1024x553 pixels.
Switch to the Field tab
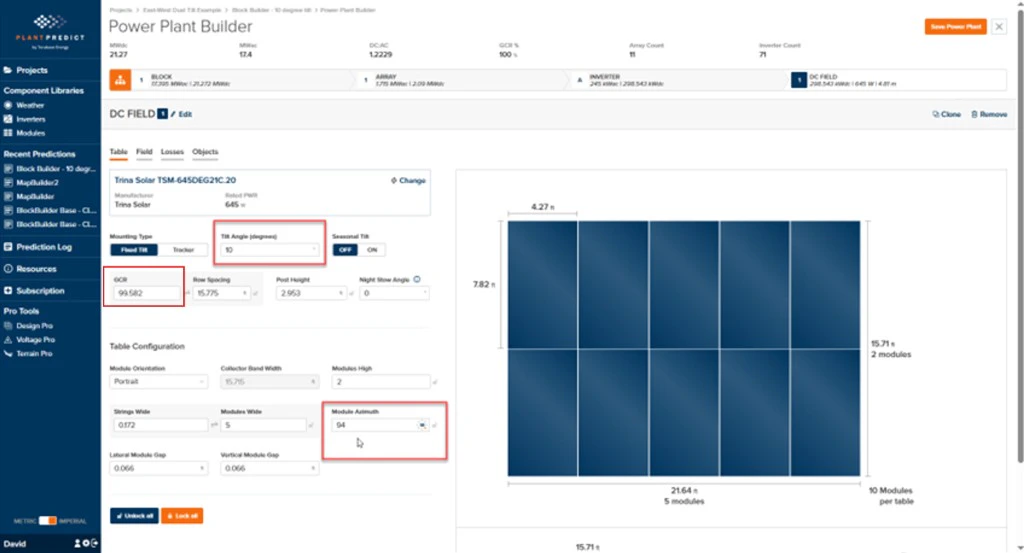click(x=144, y=152)
